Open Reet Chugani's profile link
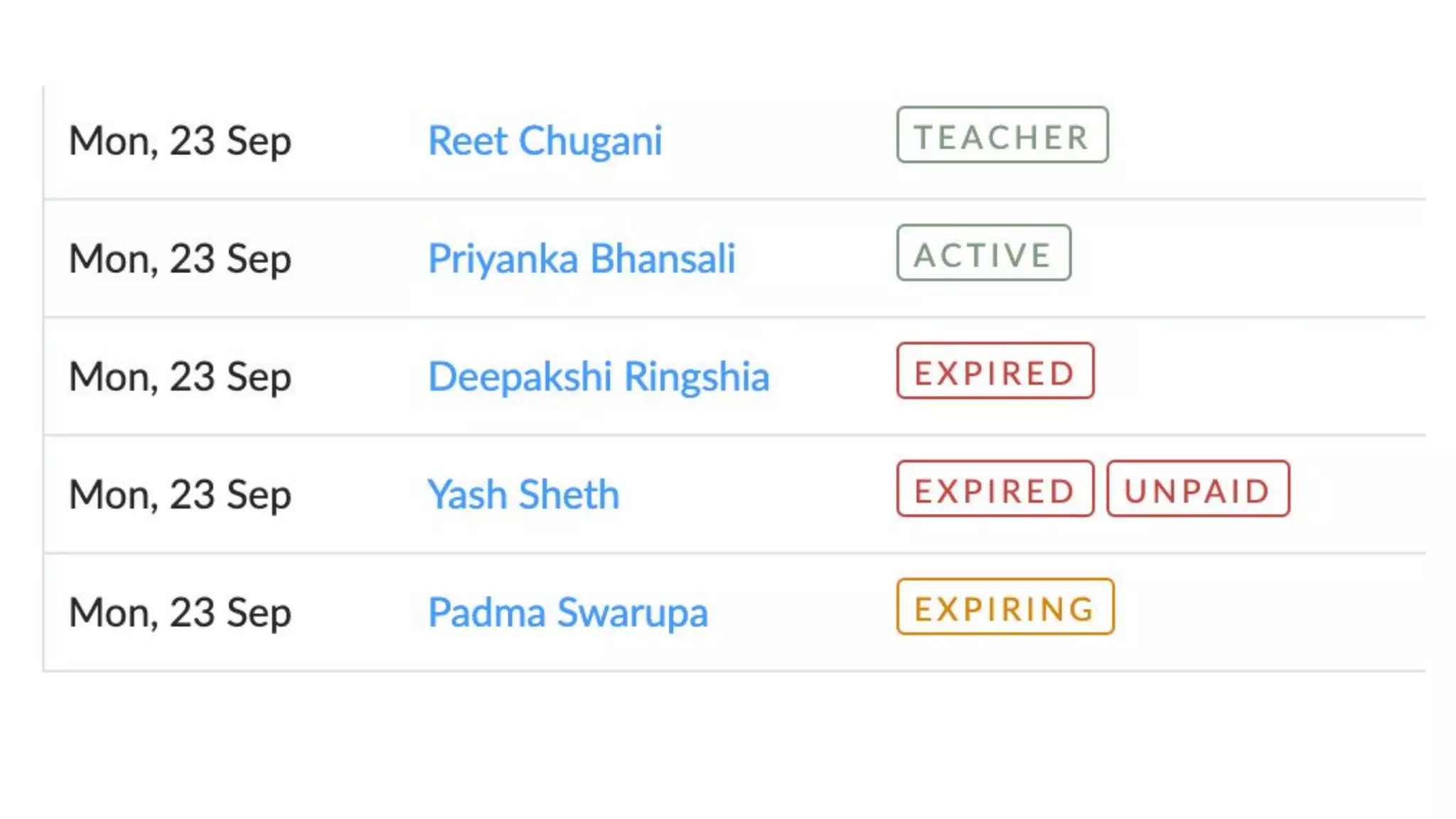The width and height of the screenshot is (1456, 819). (545, 141)
